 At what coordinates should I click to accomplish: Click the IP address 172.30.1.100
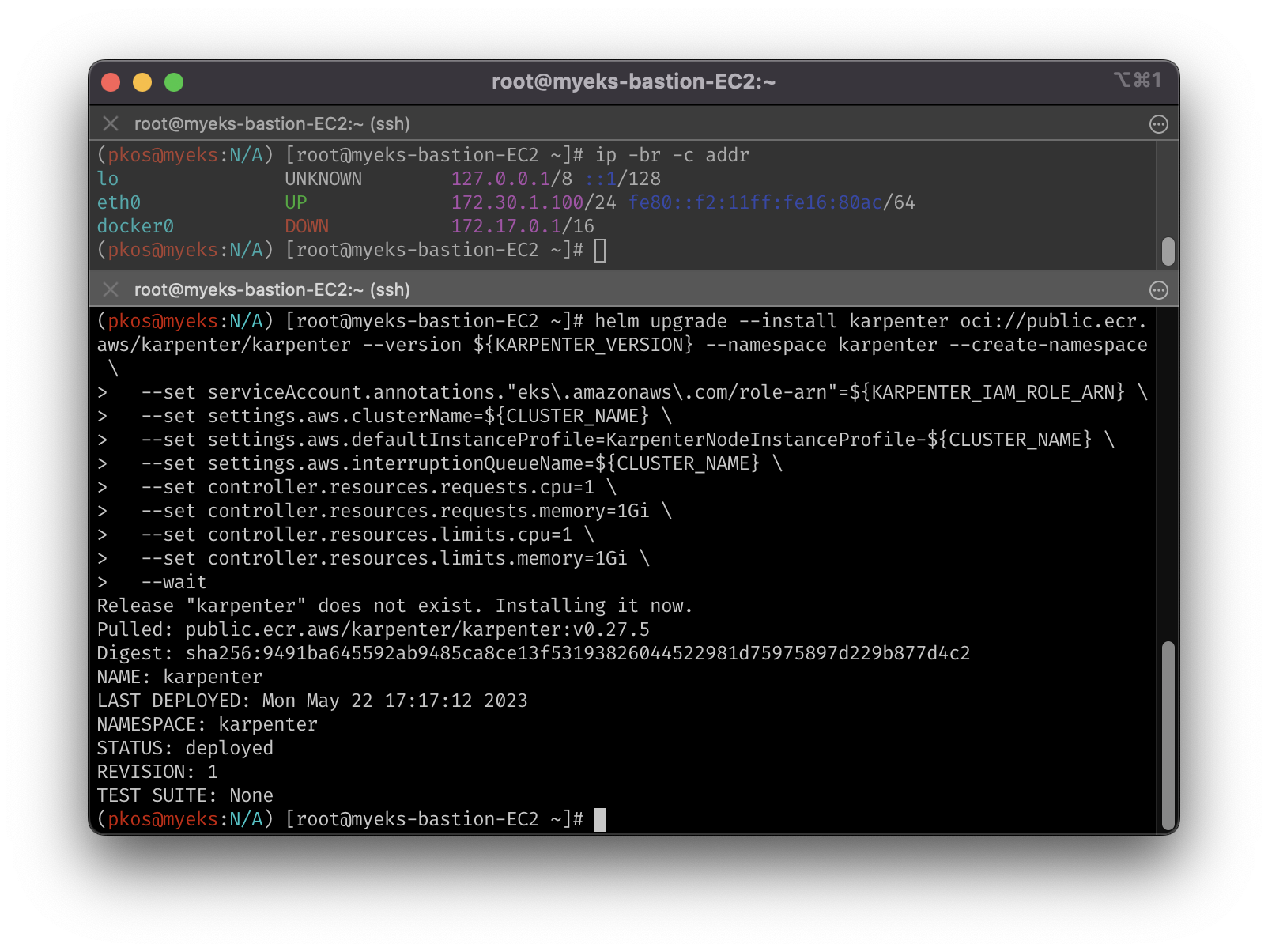click(517, 202)
